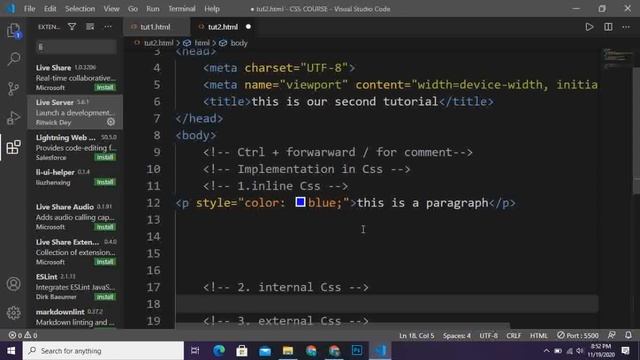The image size is (640, 360).
Task: Click the Windows search box
Action: coord(103,351)
